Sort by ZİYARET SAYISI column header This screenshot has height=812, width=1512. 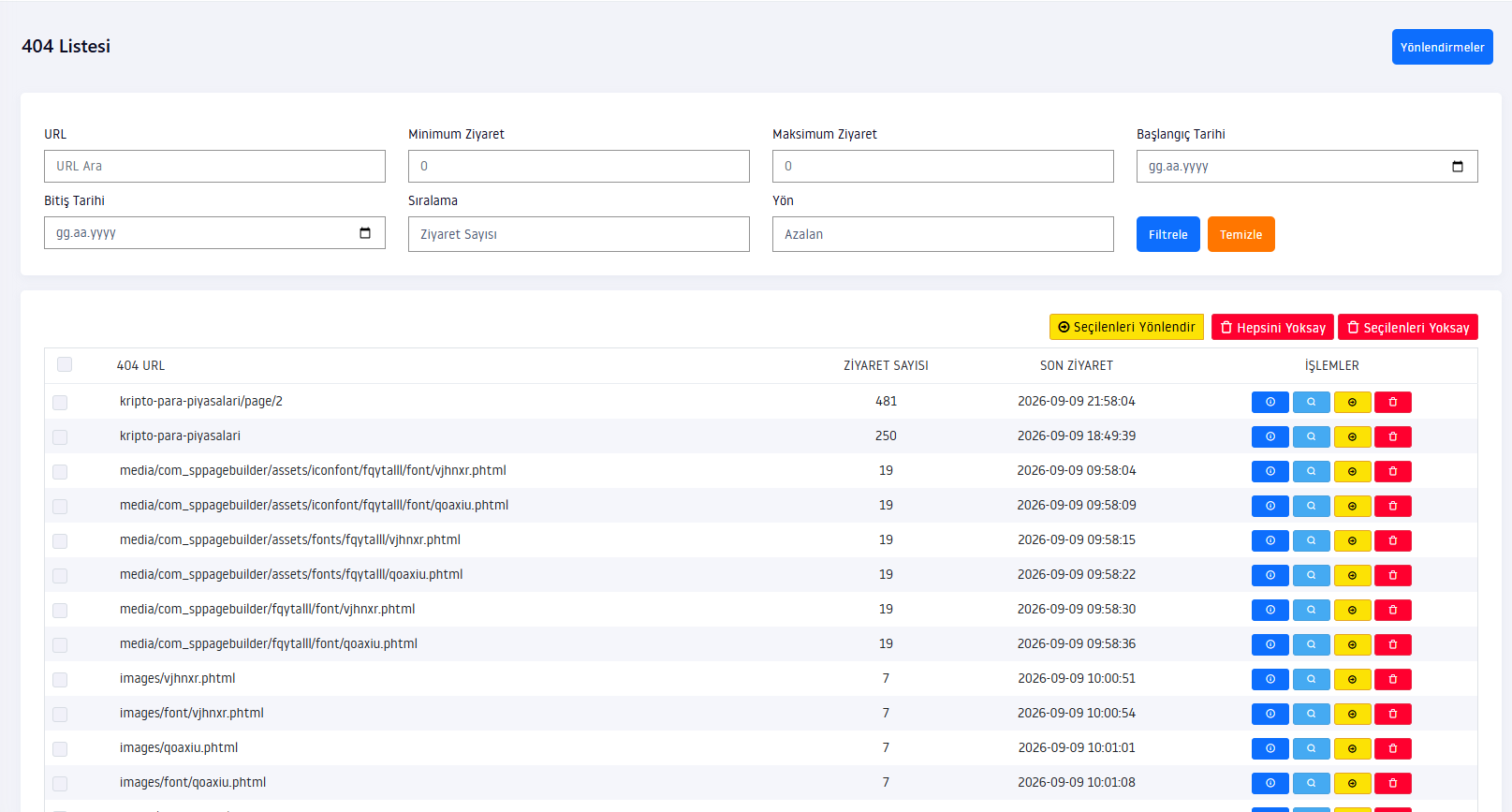pyautogui.click(x=886, y=365)
